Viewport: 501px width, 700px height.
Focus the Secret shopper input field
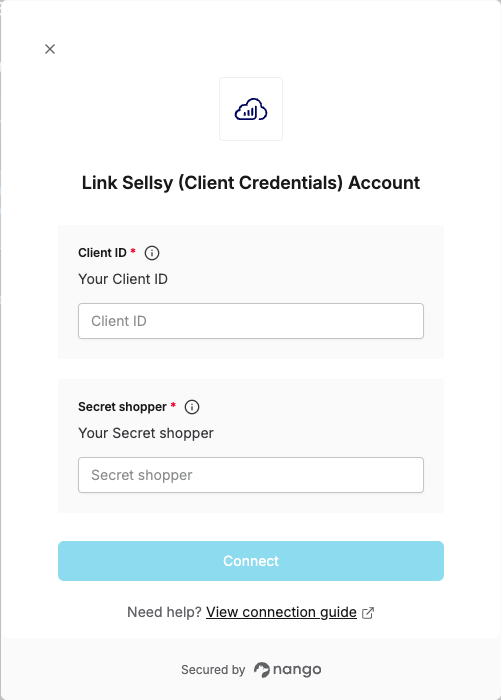click(x=251, y=475)
